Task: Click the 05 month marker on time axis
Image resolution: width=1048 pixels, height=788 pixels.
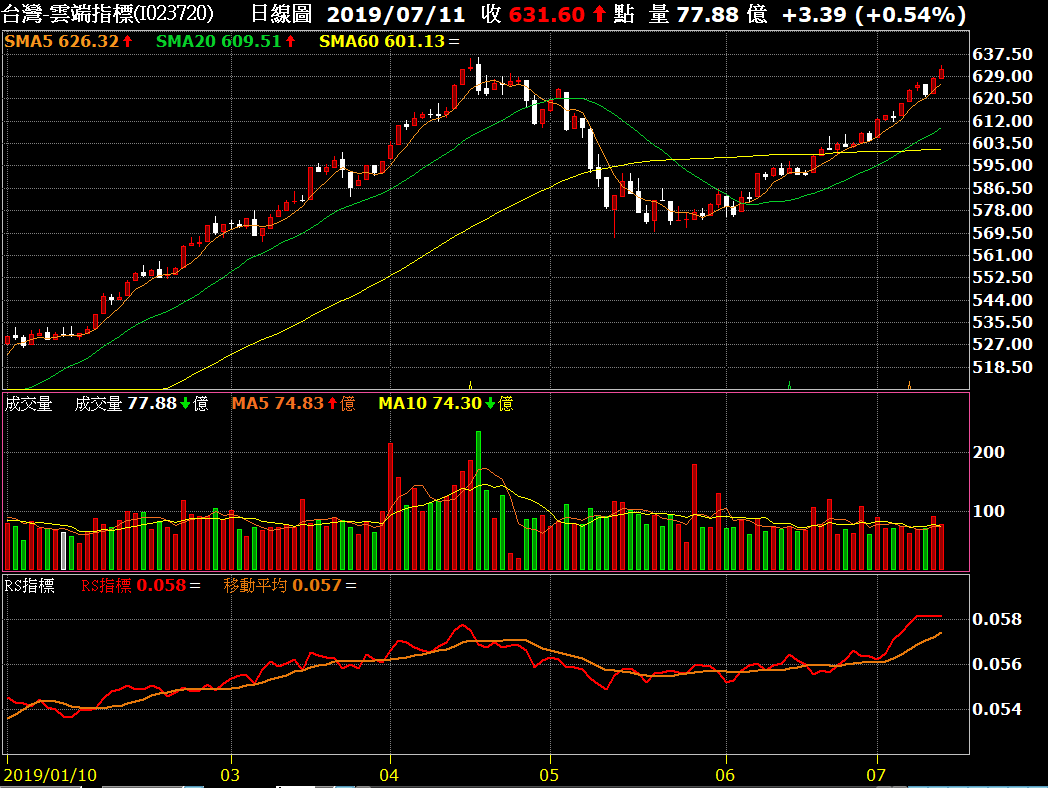Action: tap(548, 775)
